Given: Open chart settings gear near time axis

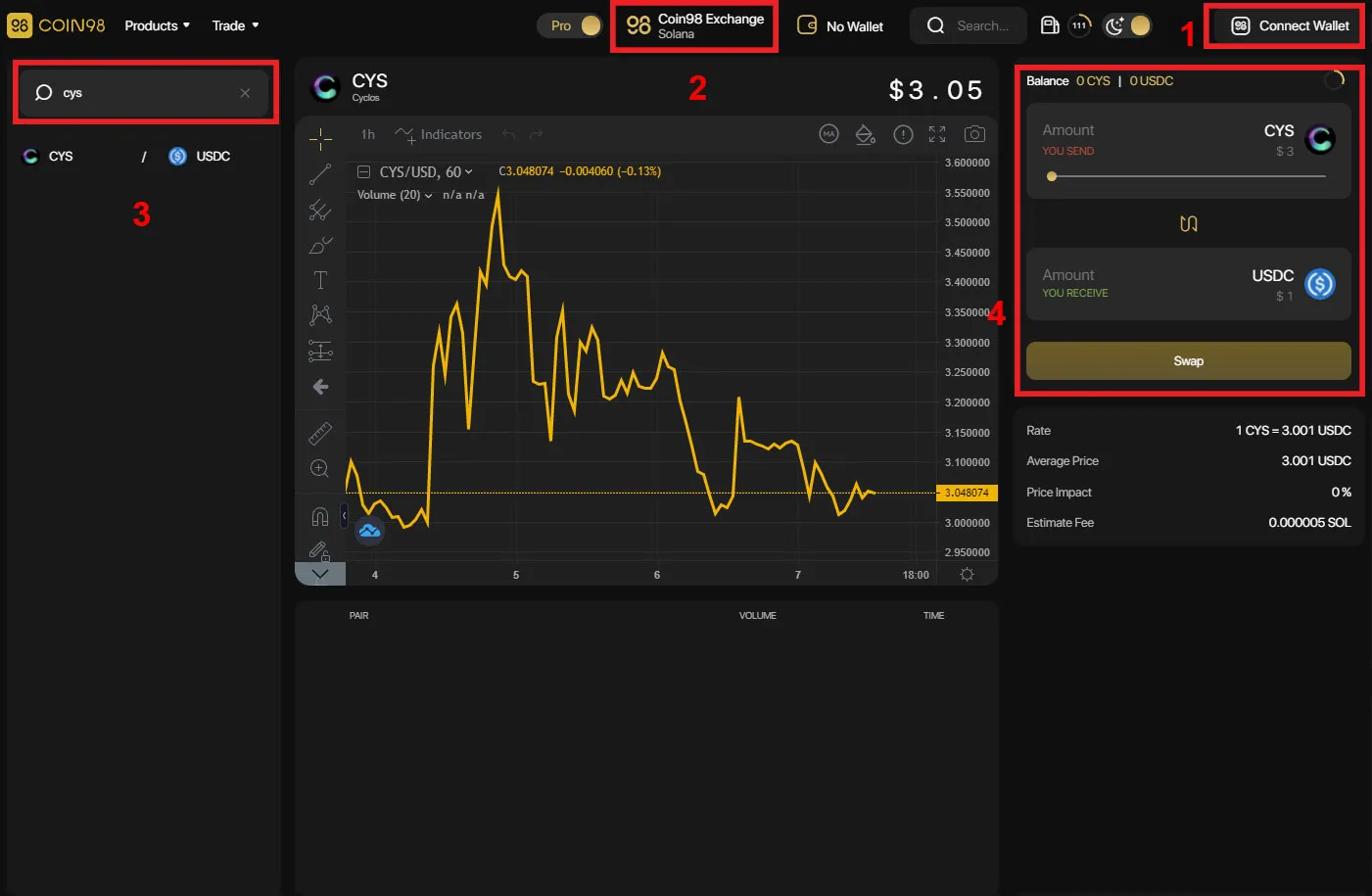Looking at the screenshot, I should pyautogui.click(x=967, y=575).
